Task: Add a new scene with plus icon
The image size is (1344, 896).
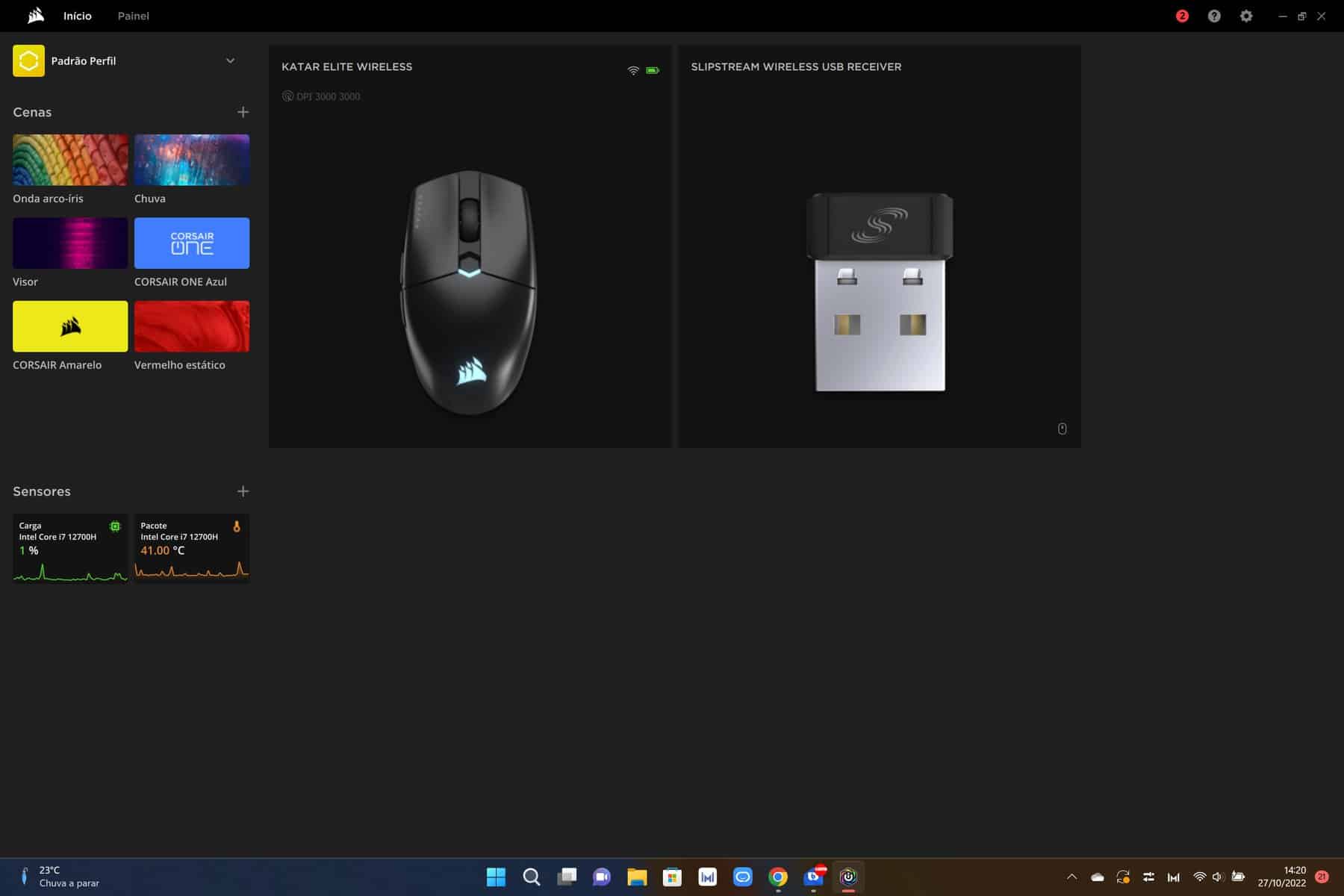Action: click(x=243, y=112)
